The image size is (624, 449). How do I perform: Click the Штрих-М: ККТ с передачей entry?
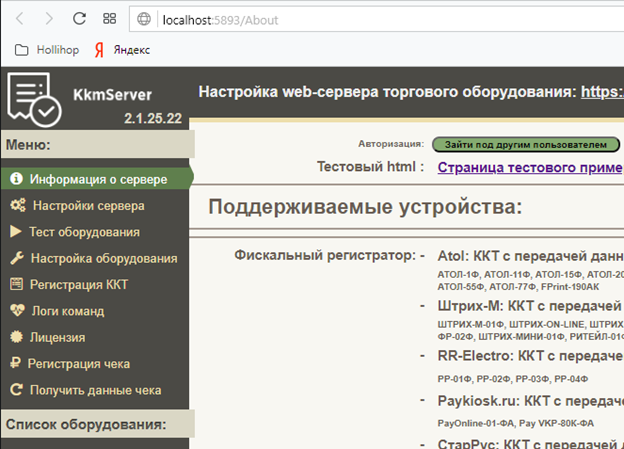530,306
